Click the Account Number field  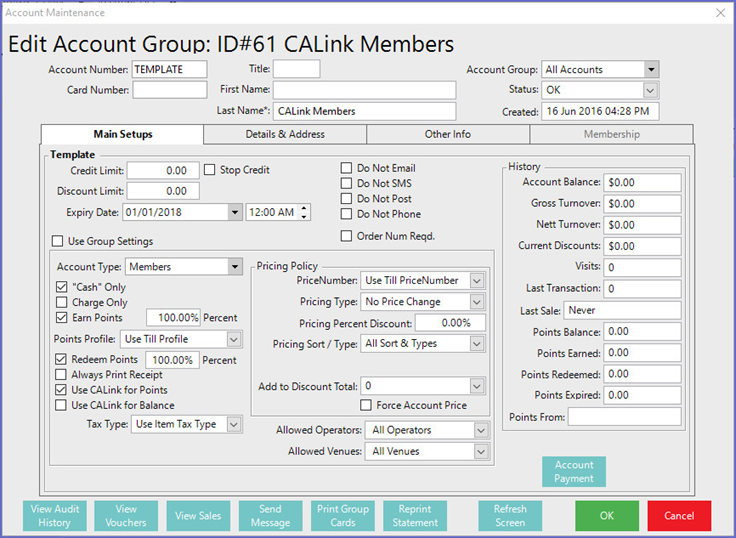(169, 69)
